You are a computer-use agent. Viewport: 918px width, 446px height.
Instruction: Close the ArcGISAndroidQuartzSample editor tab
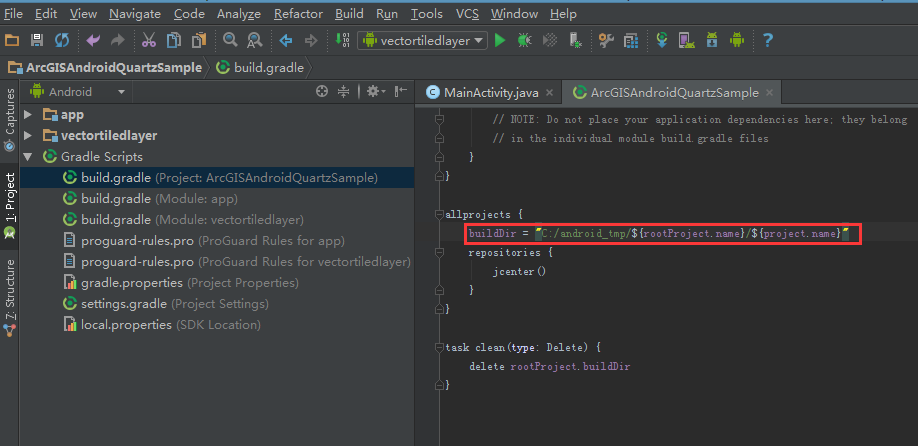click(769, 92)
